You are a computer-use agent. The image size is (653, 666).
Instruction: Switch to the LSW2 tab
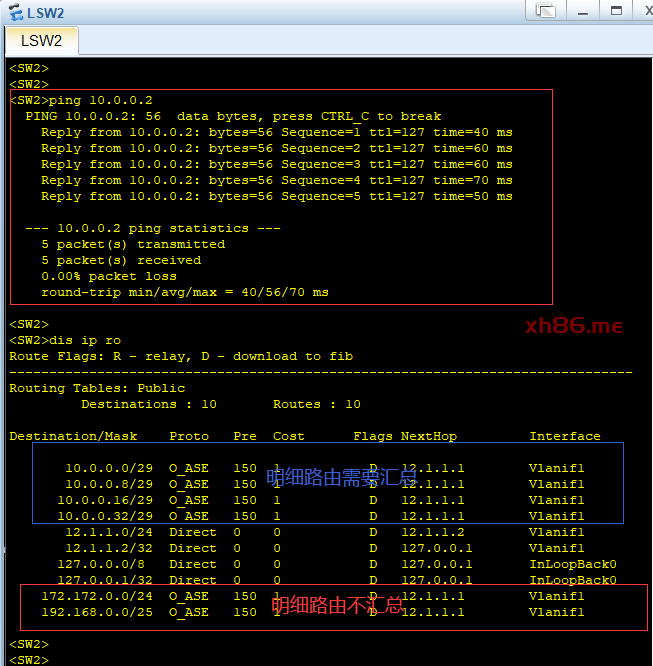pyautogui.click(x=41, y=41)
